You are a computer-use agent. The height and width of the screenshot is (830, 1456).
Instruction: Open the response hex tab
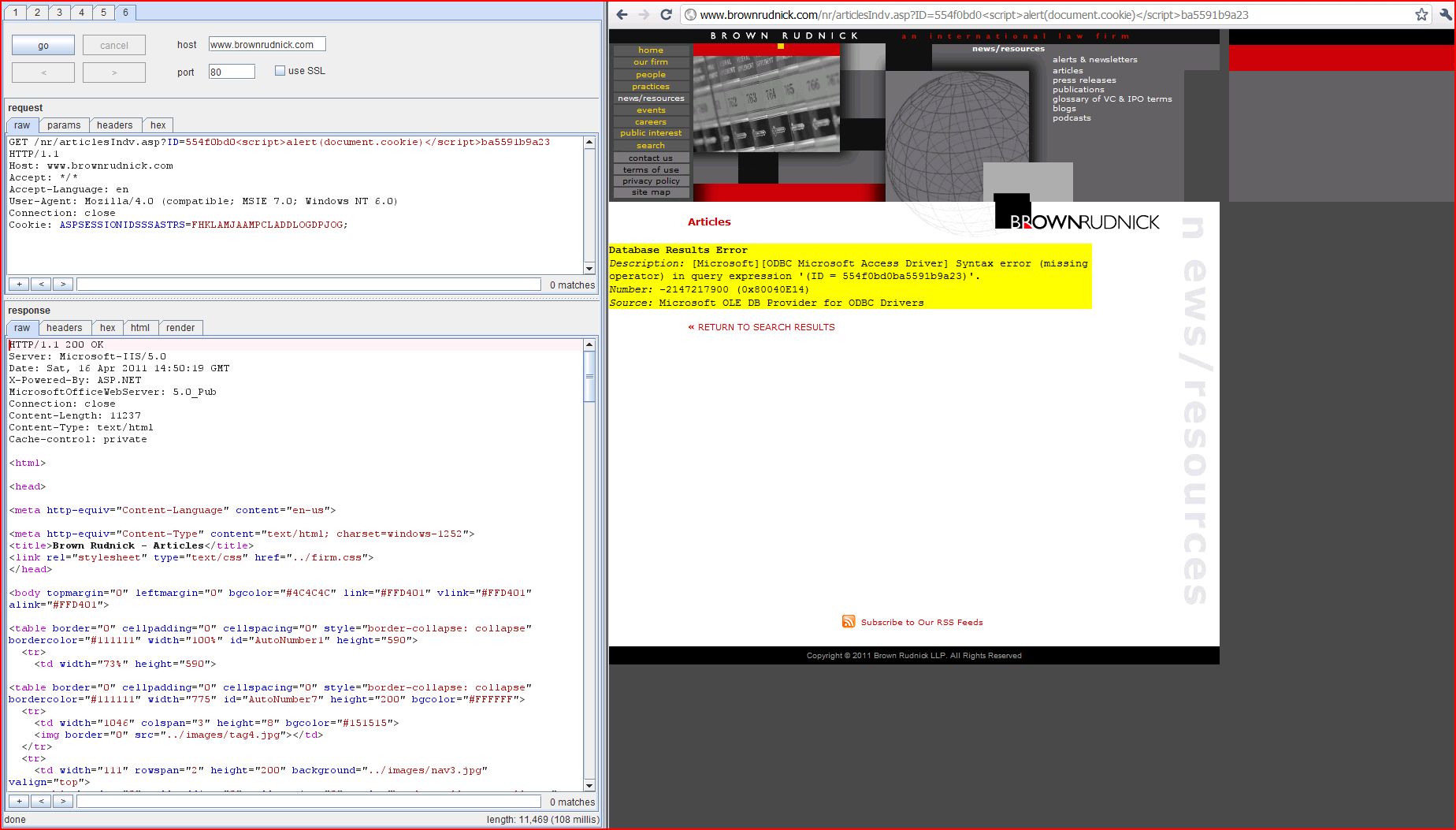[x=108, y=328]
